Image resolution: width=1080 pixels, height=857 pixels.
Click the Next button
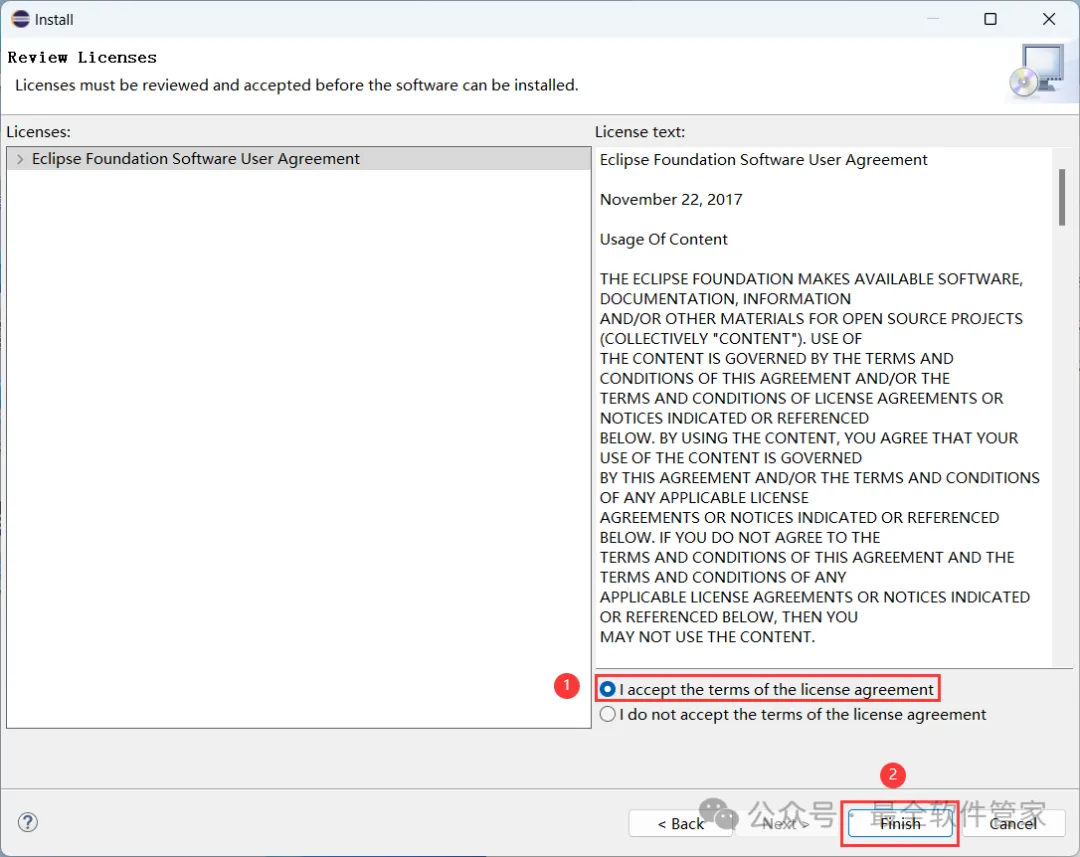(x=786, y=823)
